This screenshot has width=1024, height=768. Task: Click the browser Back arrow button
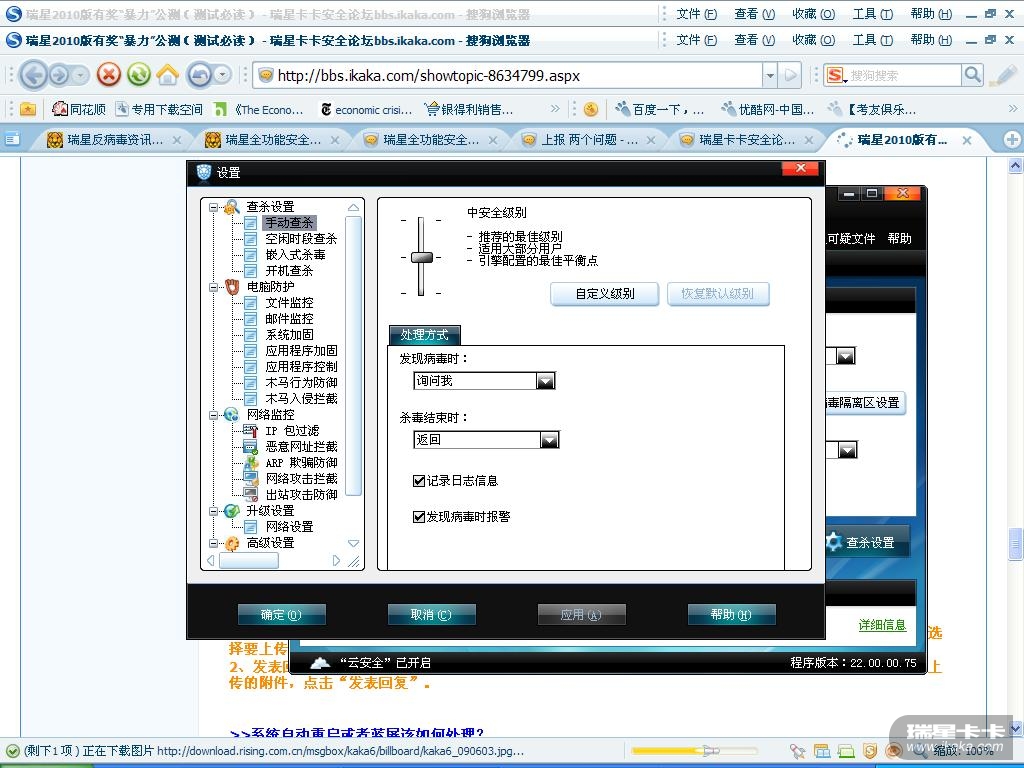(x=33, y=75)
